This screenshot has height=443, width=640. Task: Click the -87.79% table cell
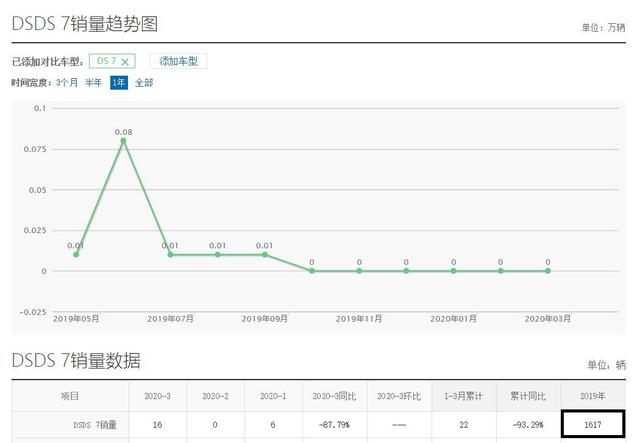pyautogui.click(x=334, y=425)
